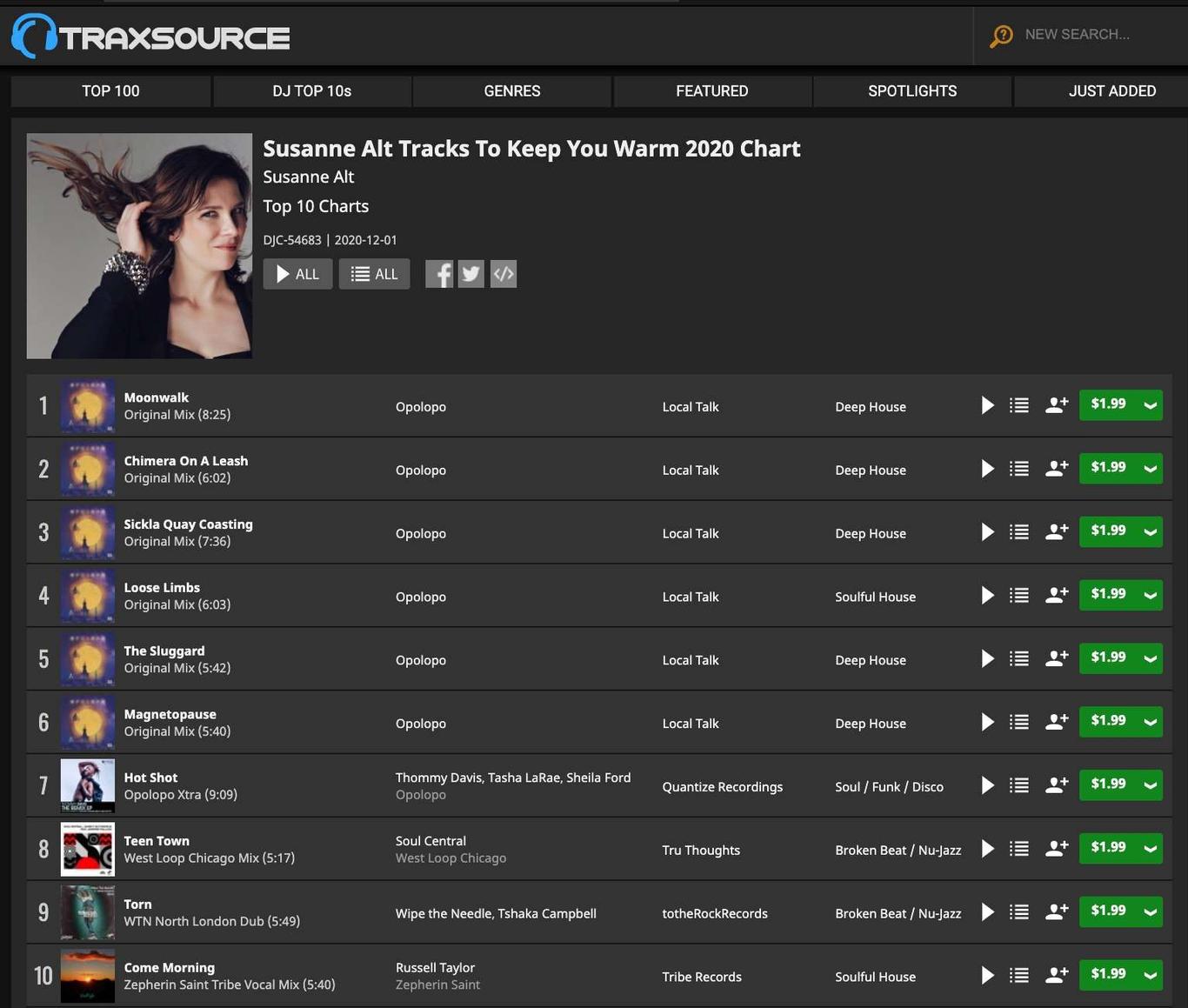
Task: Play Hot Shot Opolopo Xtra preview
Action: pyautogui.click(x=988, y=785)
